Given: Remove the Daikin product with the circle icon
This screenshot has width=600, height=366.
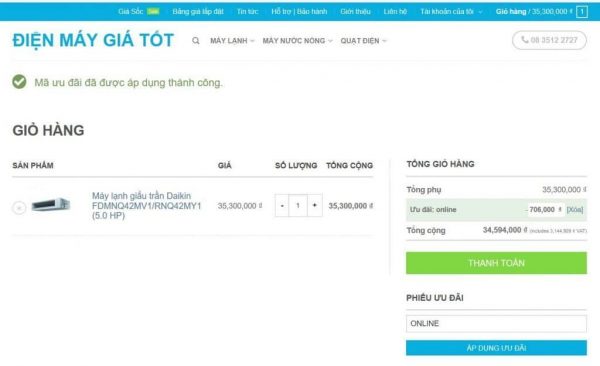Looking at the screenshot, I should pyautogui.click(x=19, y=208).
